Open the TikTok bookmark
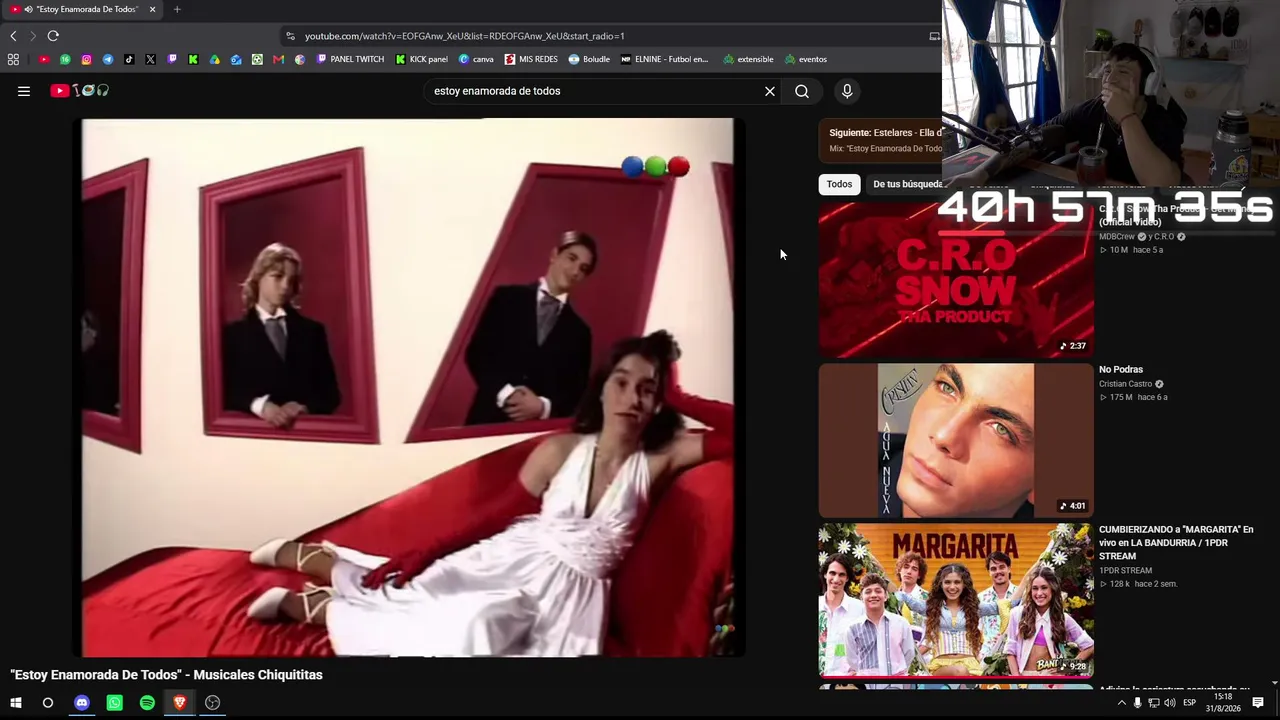 coord(129,59)
